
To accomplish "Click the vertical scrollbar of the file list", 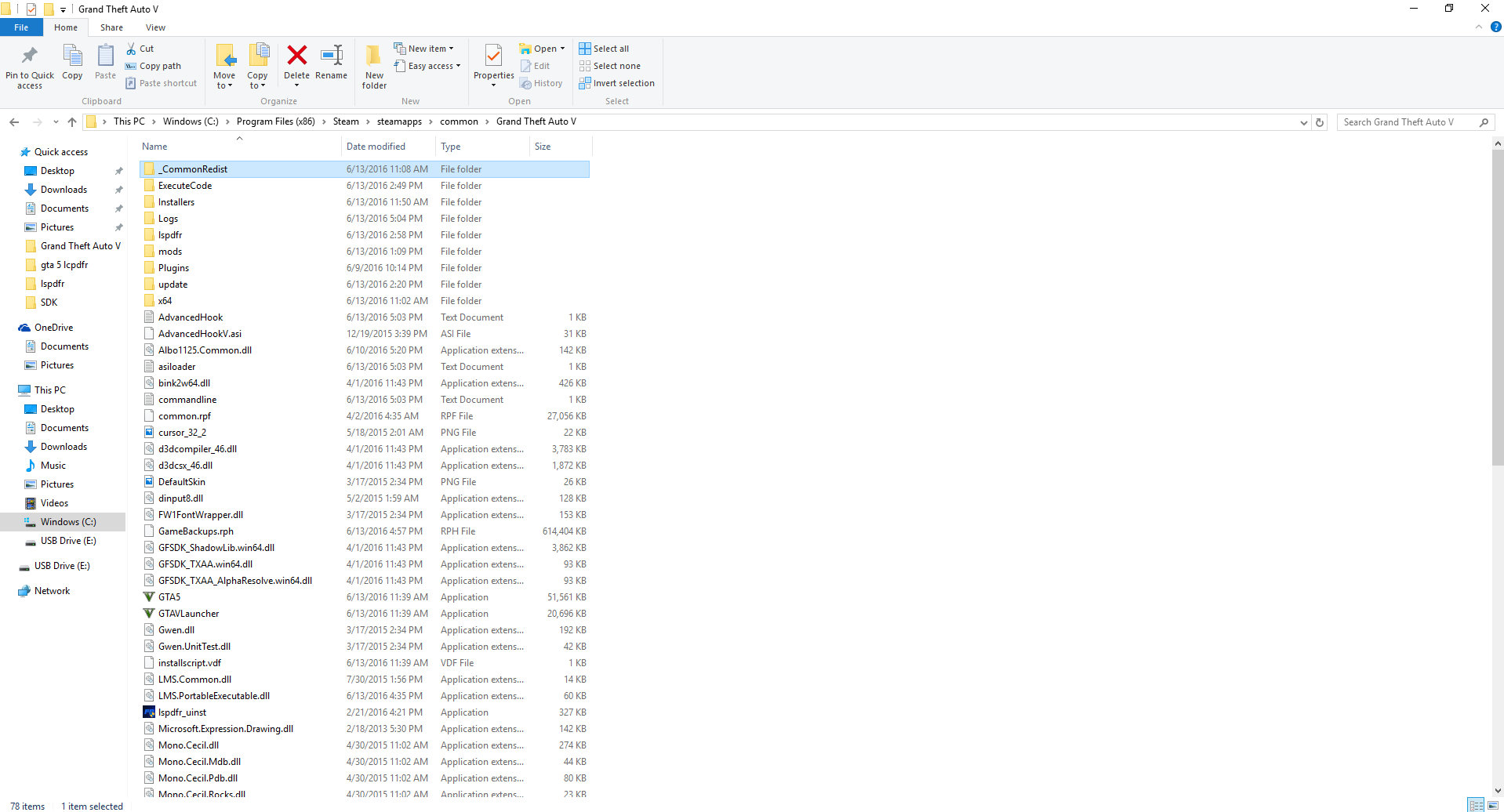I will [x=1498, y=307].
